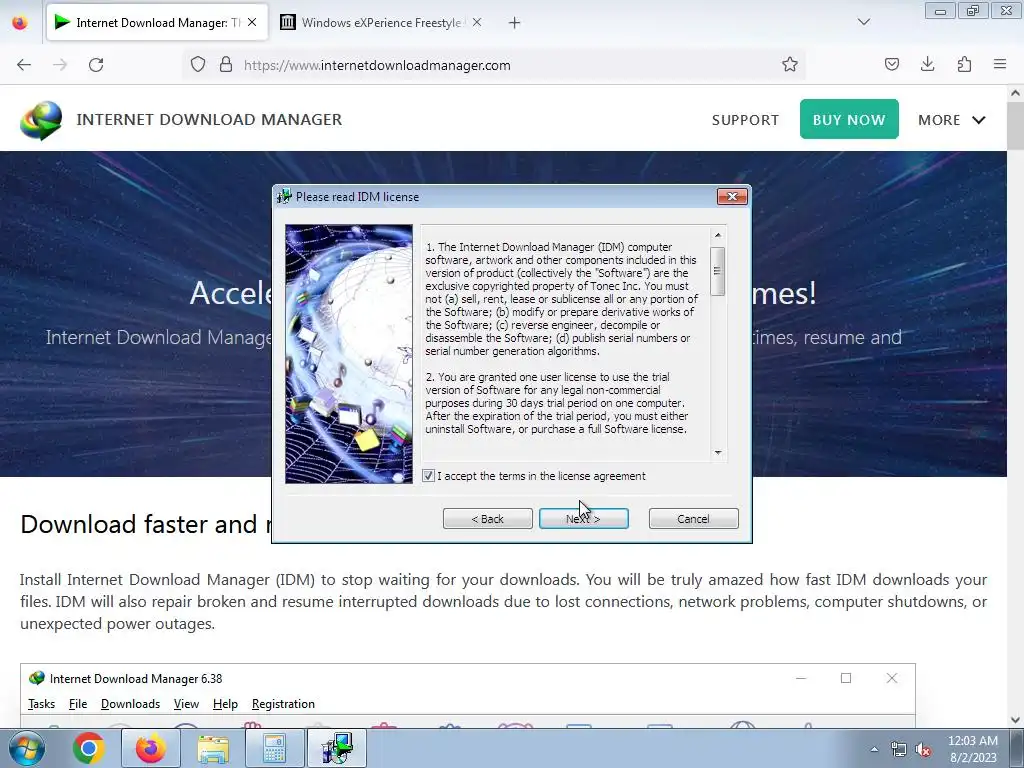Bookmark this page with the star icon
This screenshot has height=768, width=1024.
coord(790,64)
